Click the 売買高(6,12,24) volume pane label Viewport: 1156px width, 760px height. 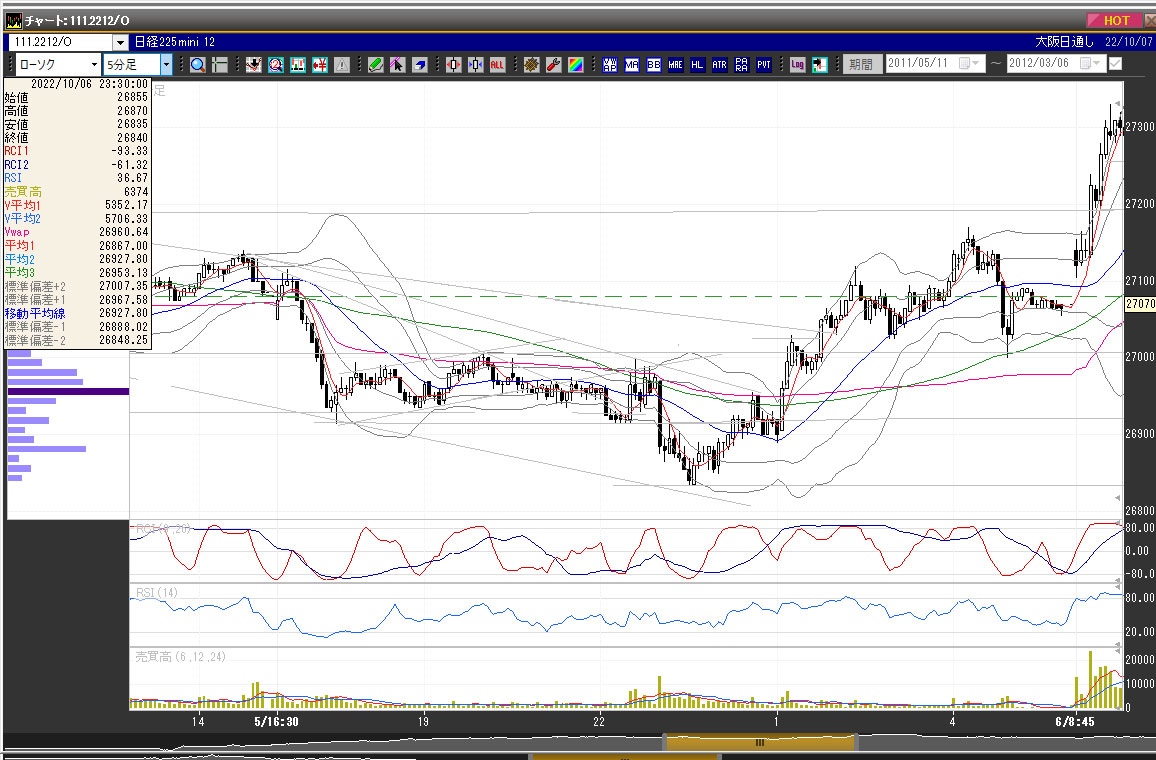180,657
